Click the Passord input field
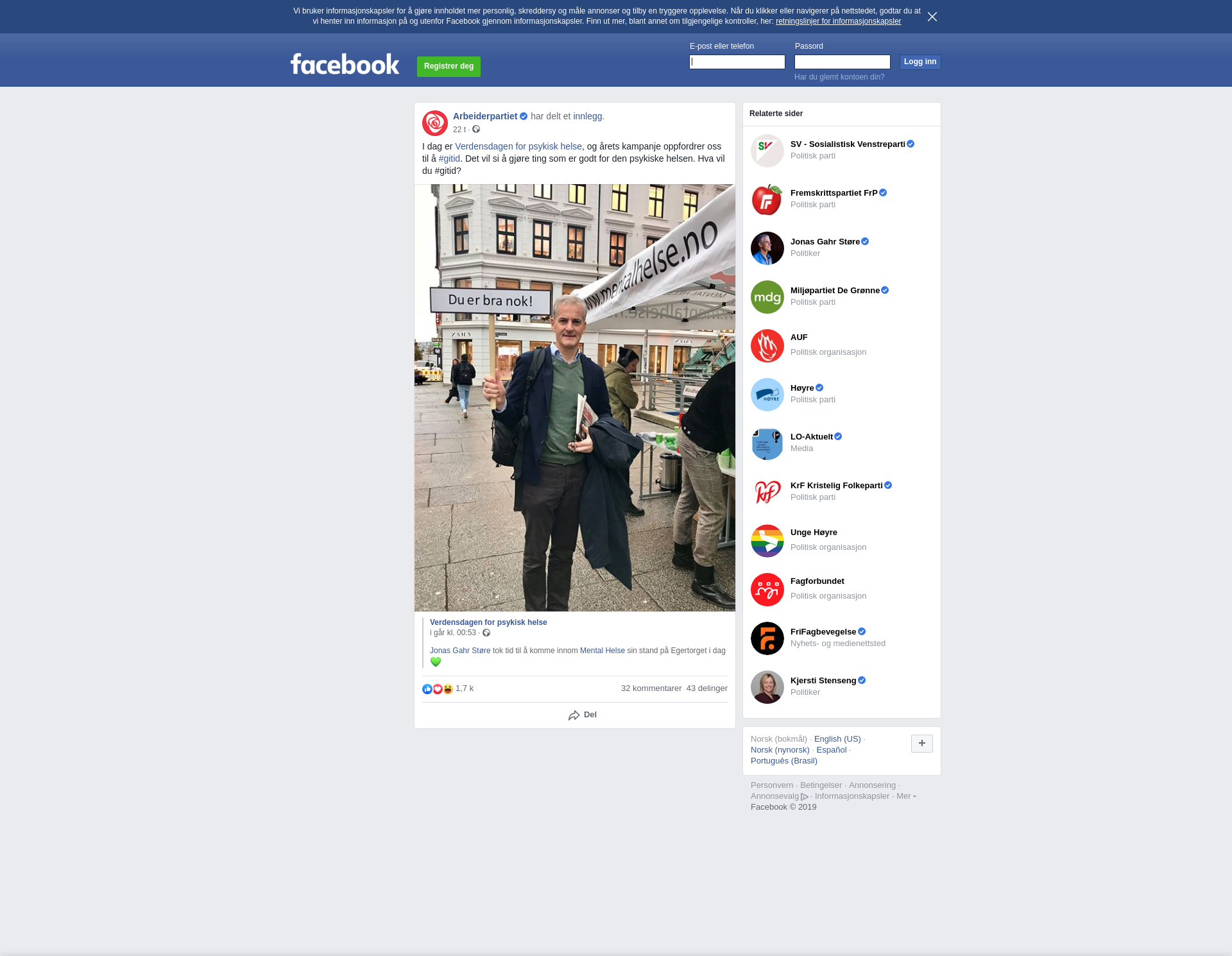Viewport: 1232px width, 956px height. click(x=842, y=62)
